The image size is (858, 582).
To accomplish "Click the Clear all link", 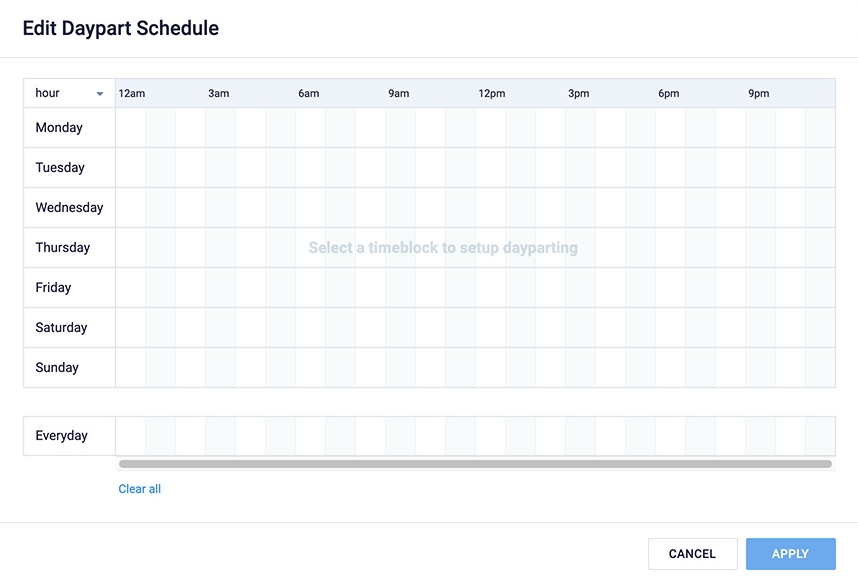I will pyautogui.click(x=140, y=489).
